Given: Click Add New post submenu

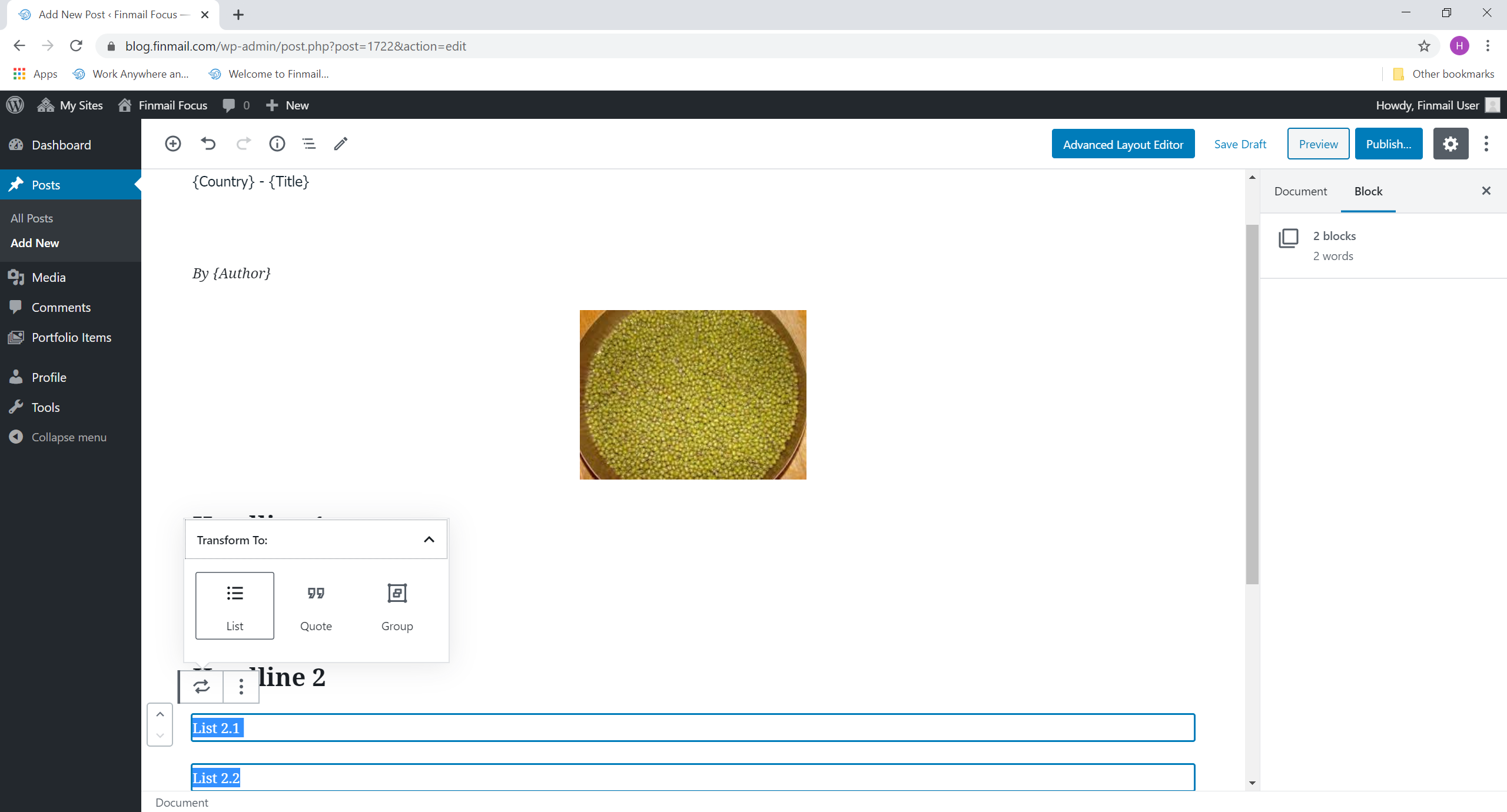Looking at the screenshot, I should (35, 243).
